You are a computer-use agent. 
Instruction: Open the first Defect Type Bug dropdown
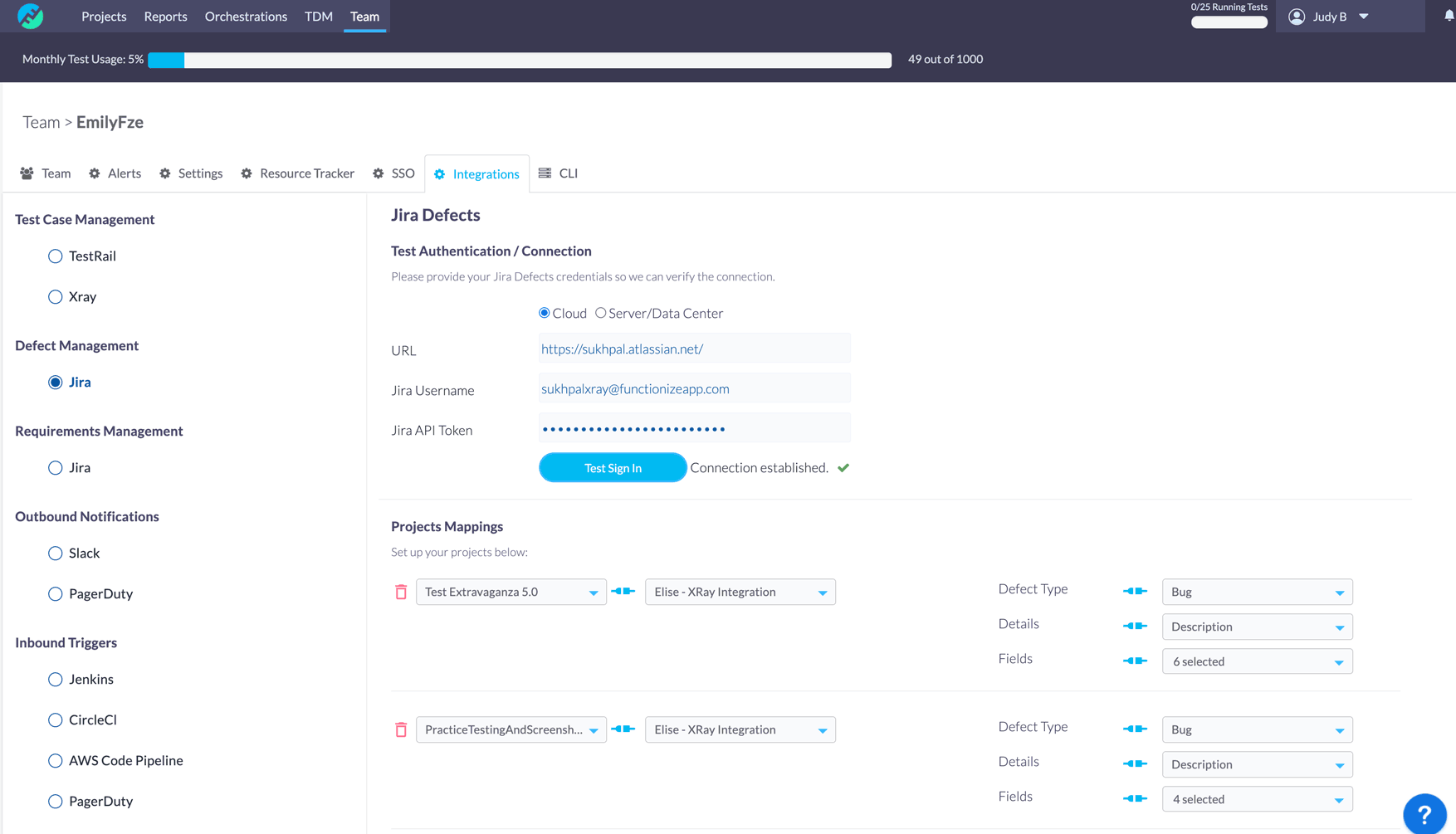tap(1258, 592)
